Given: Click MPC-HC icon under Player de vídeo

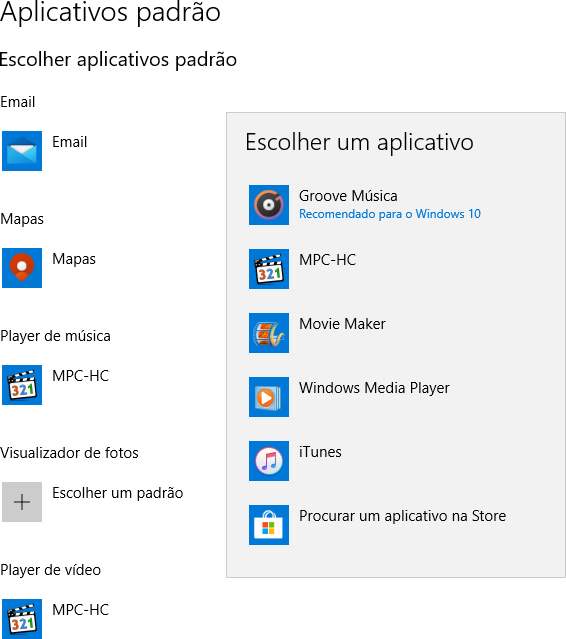Looking at the screenshot, I should 22,619.
